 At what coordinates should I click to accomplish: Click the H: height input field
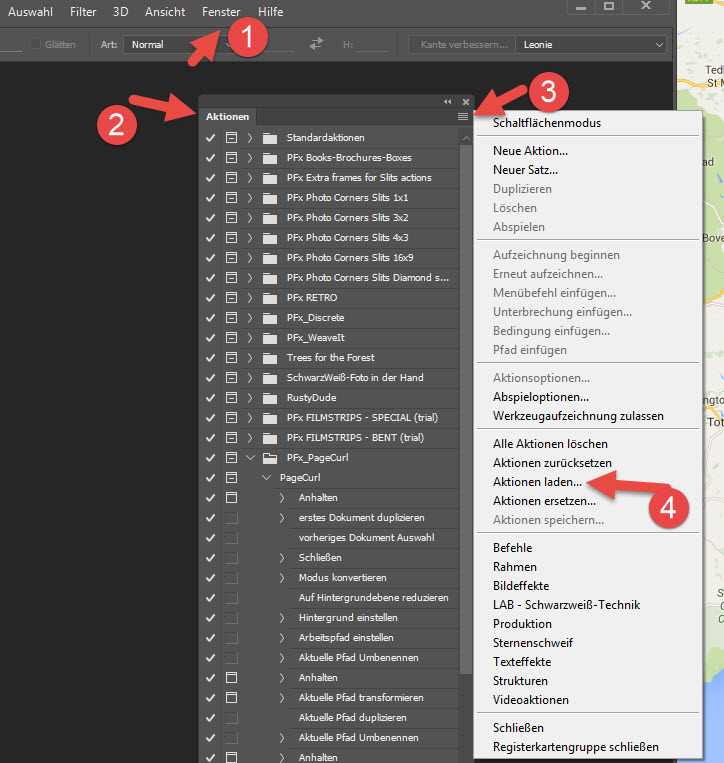pos(374,44)
